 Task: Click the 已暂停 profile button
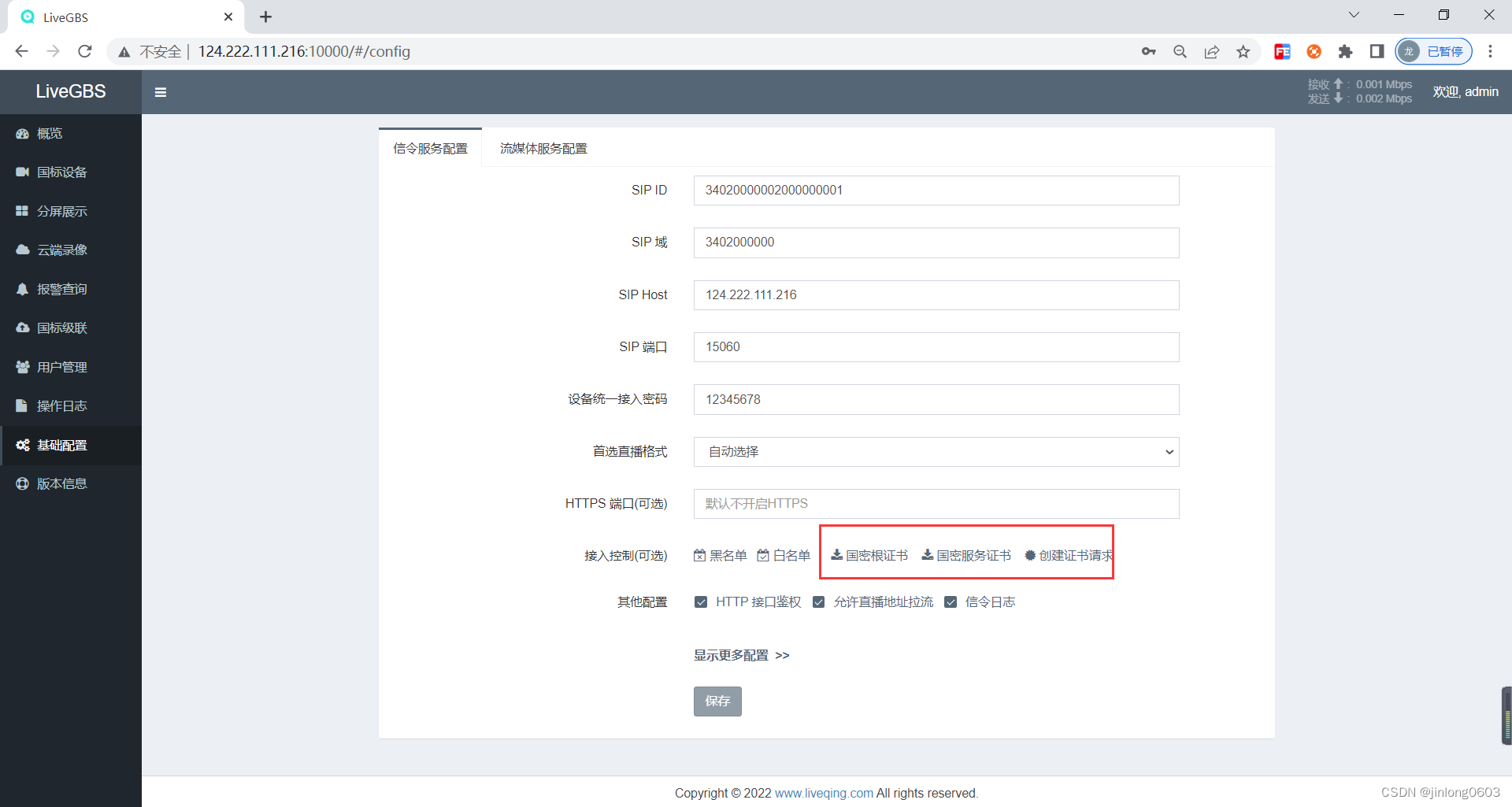tap(1434, 51)
